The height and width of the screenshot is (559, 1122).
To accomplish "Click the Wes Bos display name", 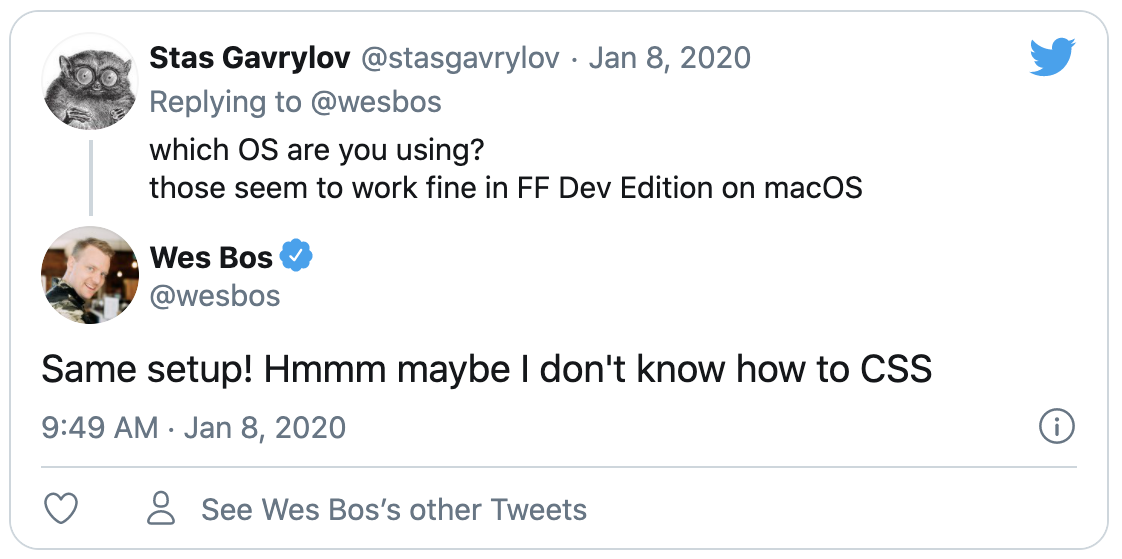I will pyautogui.click(x=211, y=258).
